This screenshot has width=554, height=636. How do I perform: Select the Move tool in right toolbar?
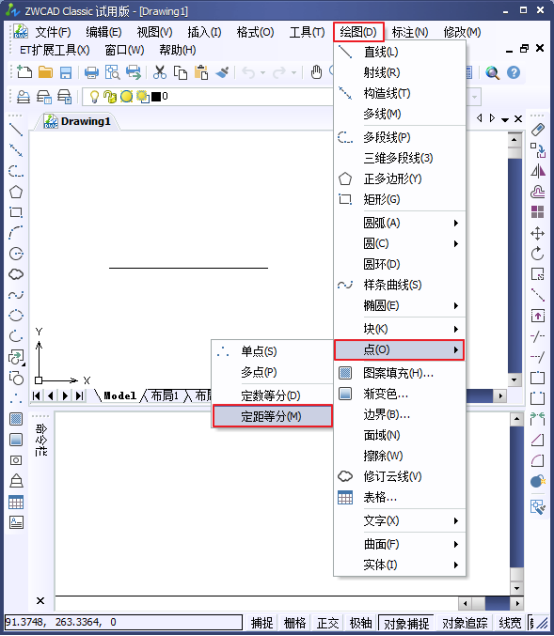tap(538, 233)
